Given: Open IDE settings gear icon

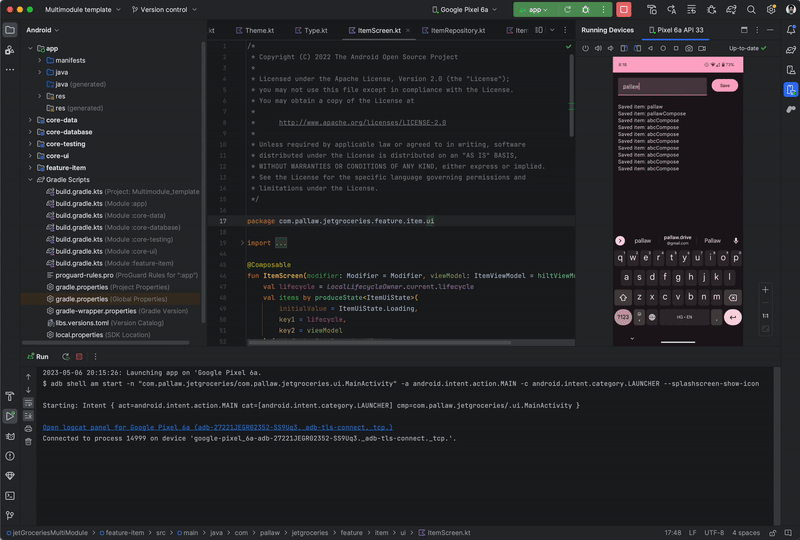Looking at the screenshot, I should [x=771, y=10].
